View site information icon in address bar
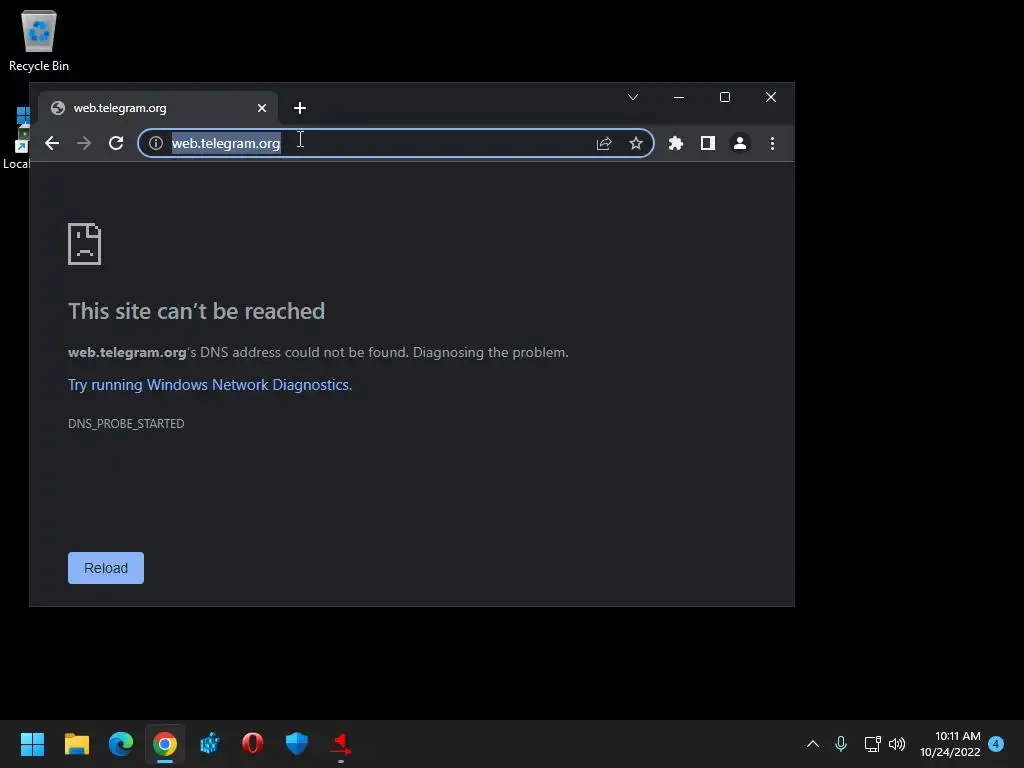The height and width of the screenshot is (768, 1024). [x=155, y=143]
